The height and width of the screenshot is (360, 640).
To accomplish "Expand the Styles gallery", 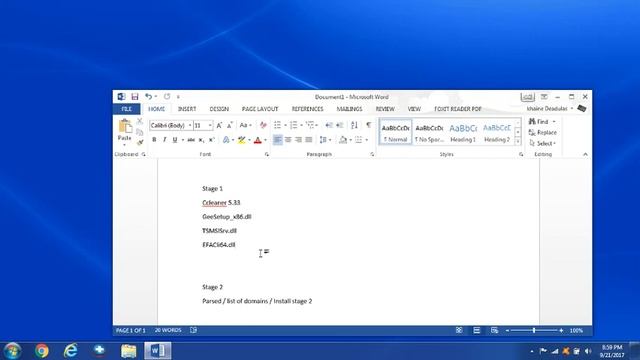I will click(518, 142).
